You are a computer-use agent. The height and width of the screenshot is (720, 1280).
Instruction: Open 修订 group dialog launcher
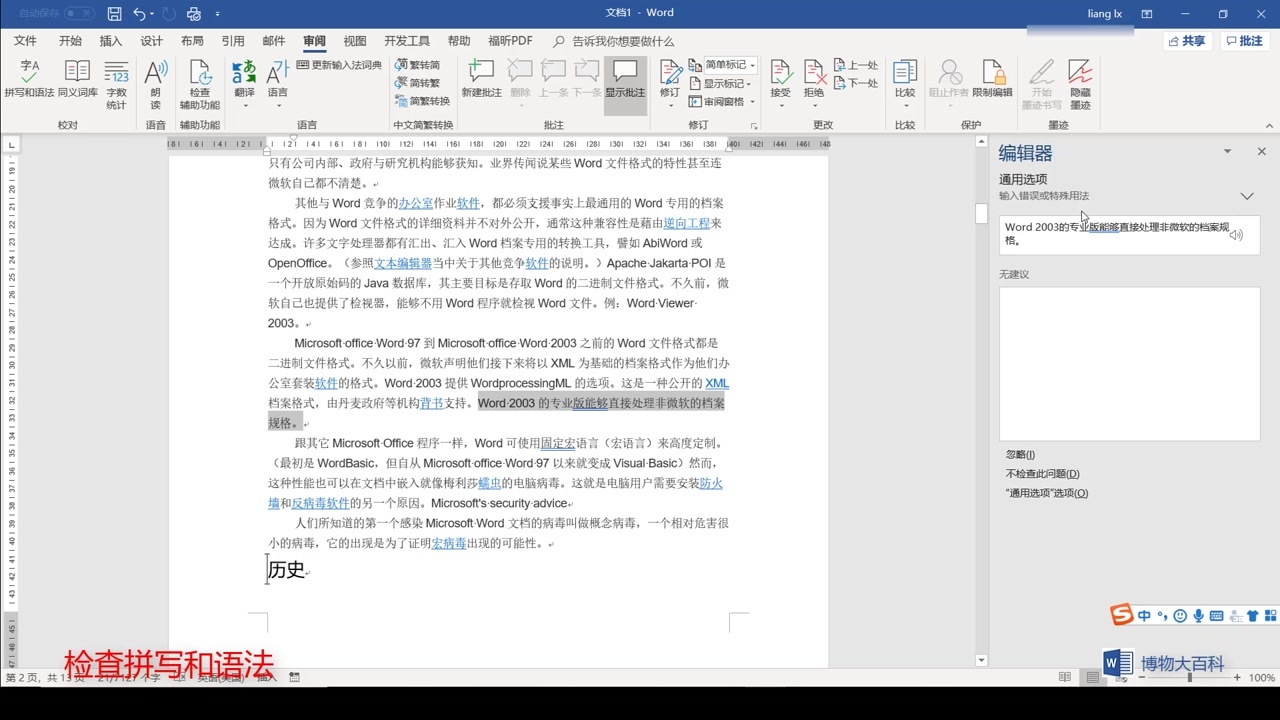pos(754,126)
